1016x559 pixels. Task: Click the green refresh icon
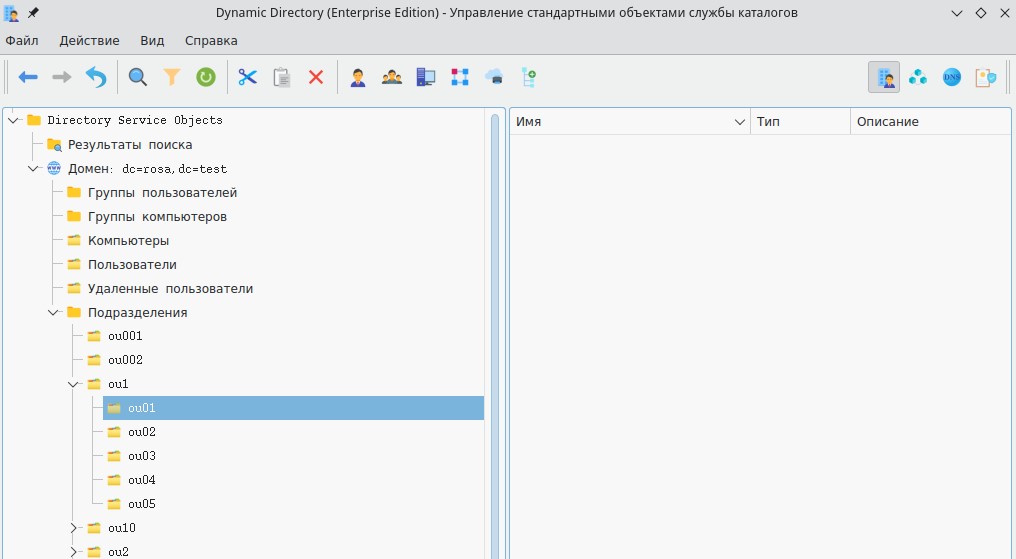tap(205, 77)
